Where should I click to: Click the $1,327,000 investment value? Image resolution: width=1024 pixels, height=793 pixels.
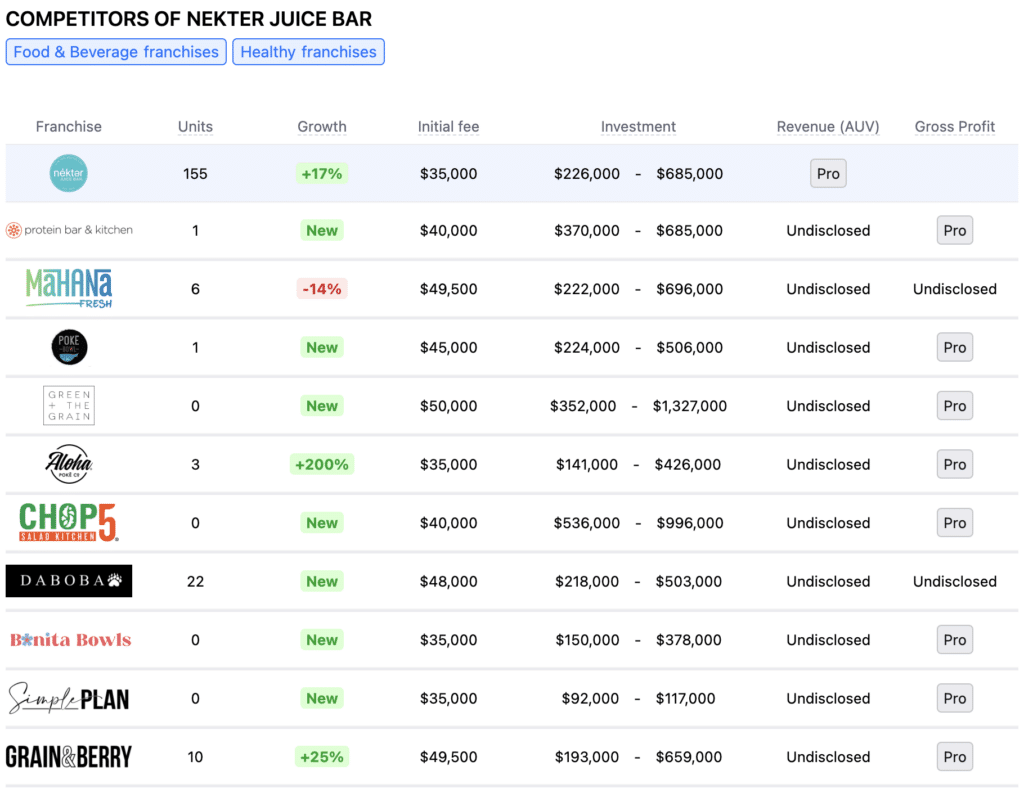[690, 406]
